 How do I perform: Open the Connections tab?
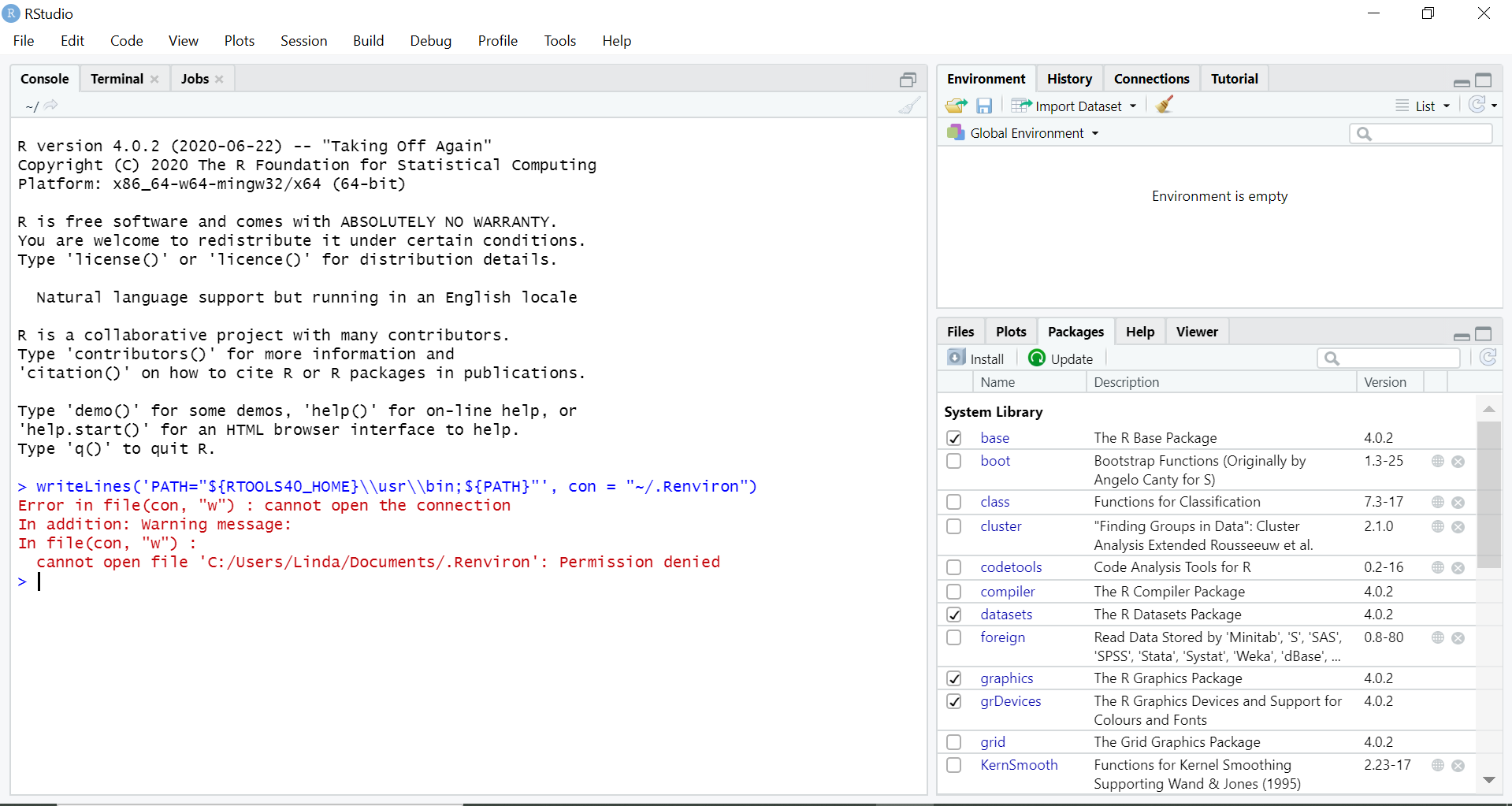tap(1151, 79)
